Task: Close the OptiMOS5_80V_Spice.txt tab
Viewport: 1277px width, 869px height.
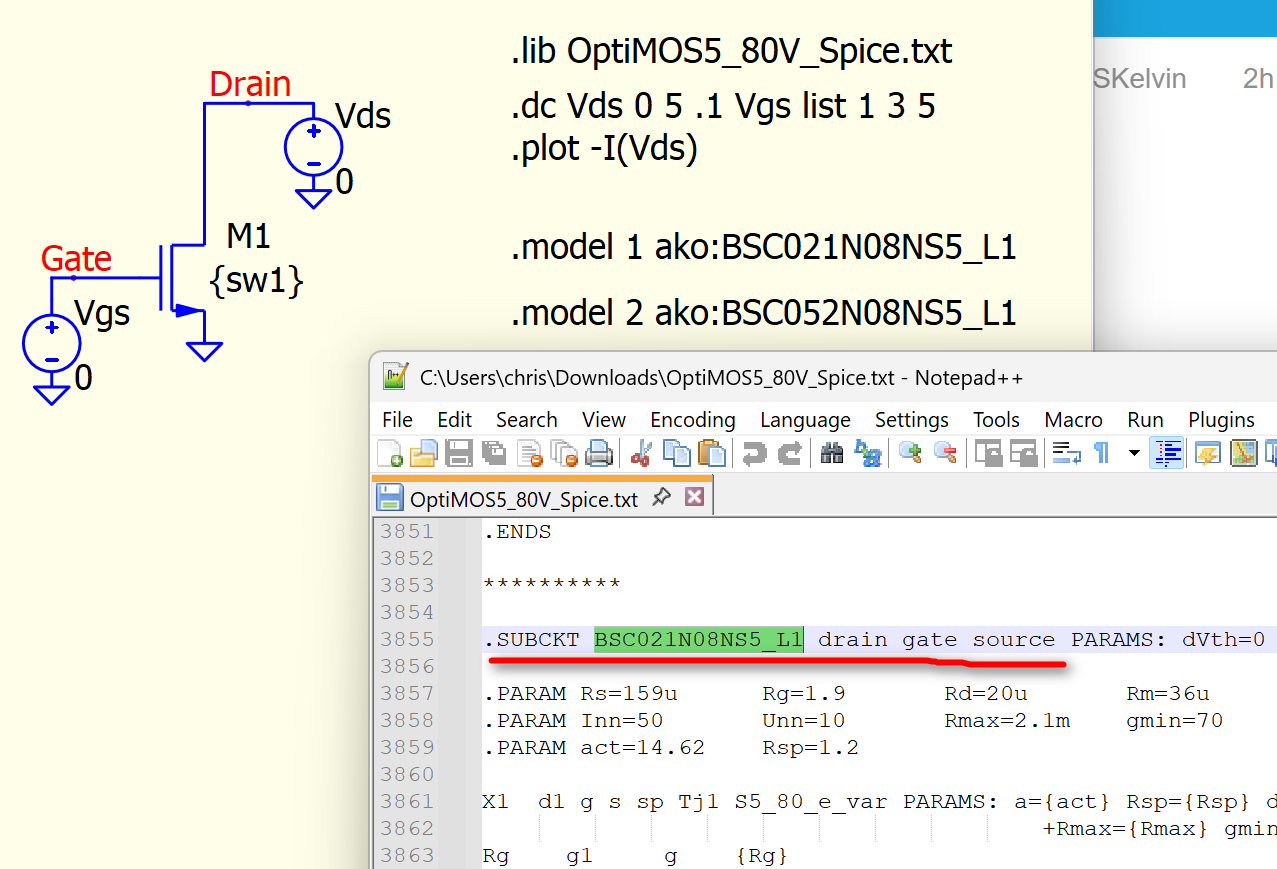Action: [694, 497]
